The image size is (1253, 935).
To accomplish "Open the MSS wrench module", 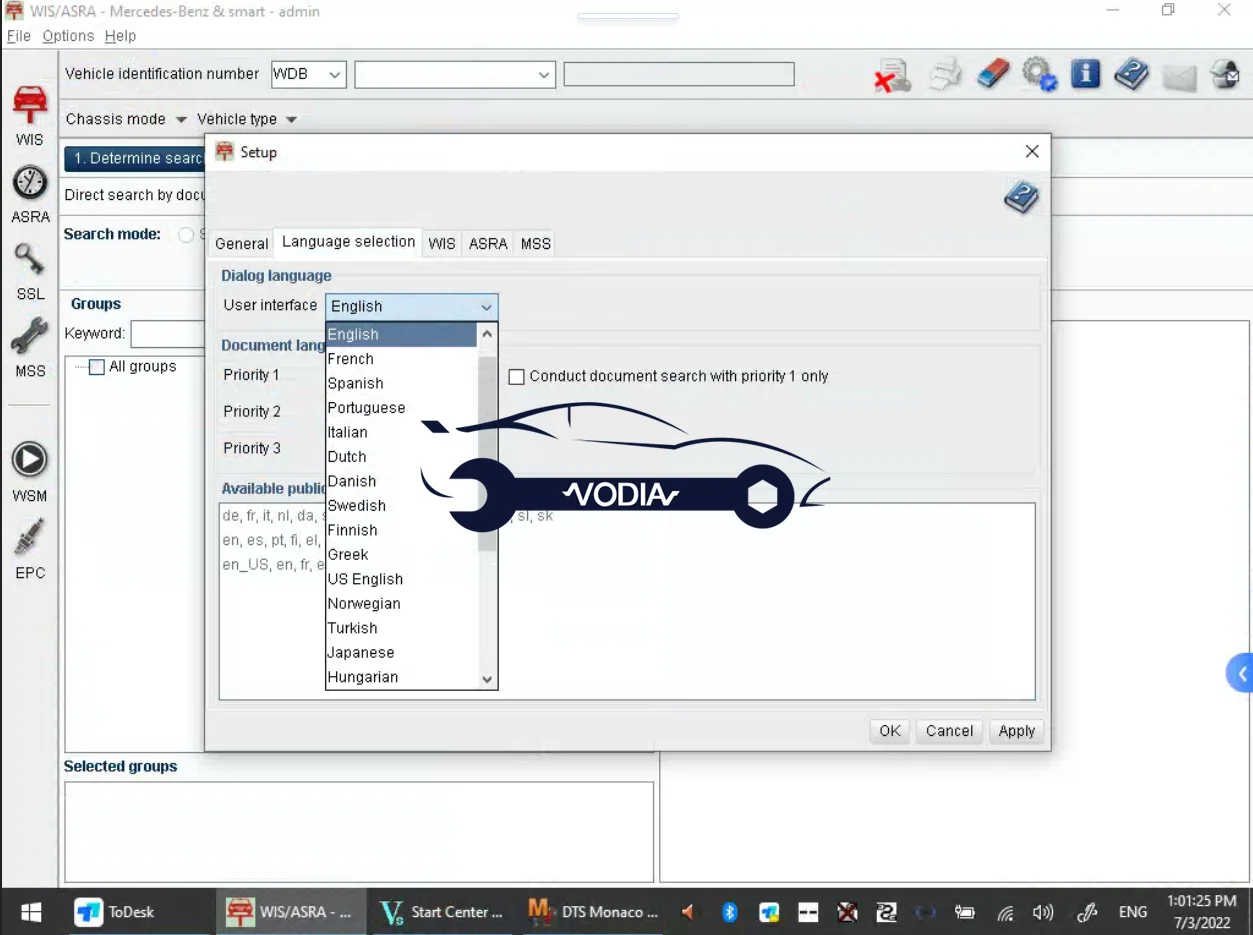I will pyautogui.click(x=30, y=348).
